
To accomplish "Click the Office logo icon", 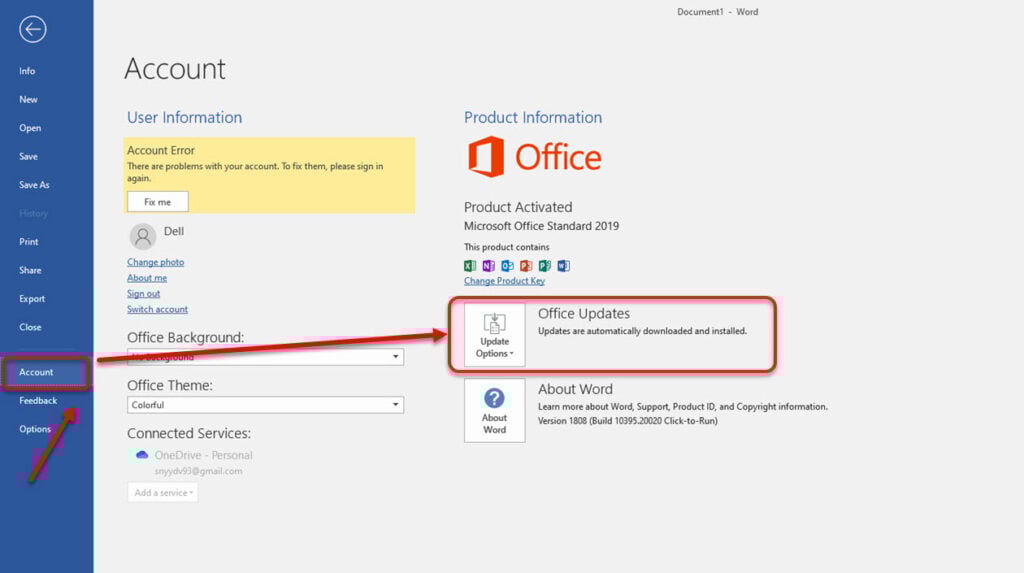I will tap(486, 157).
